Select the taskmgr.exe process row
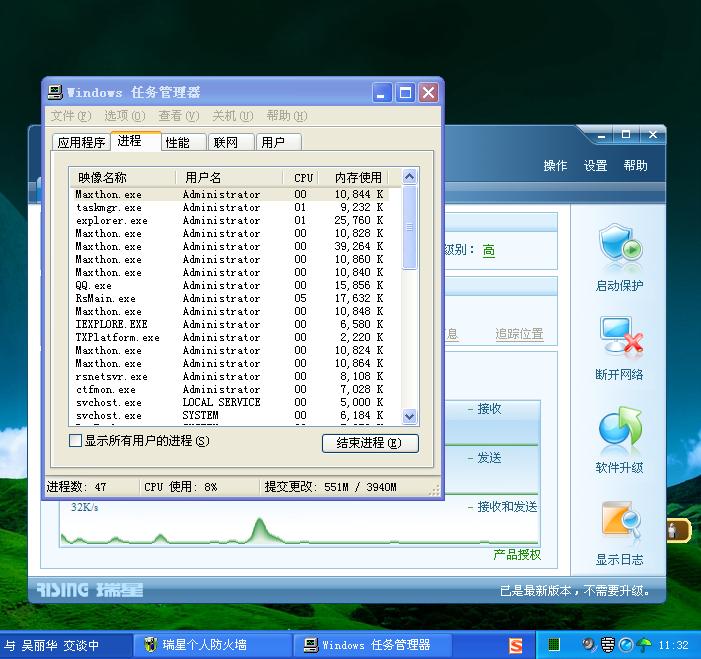This screenshot has height=659, width=701. [229, 207]
